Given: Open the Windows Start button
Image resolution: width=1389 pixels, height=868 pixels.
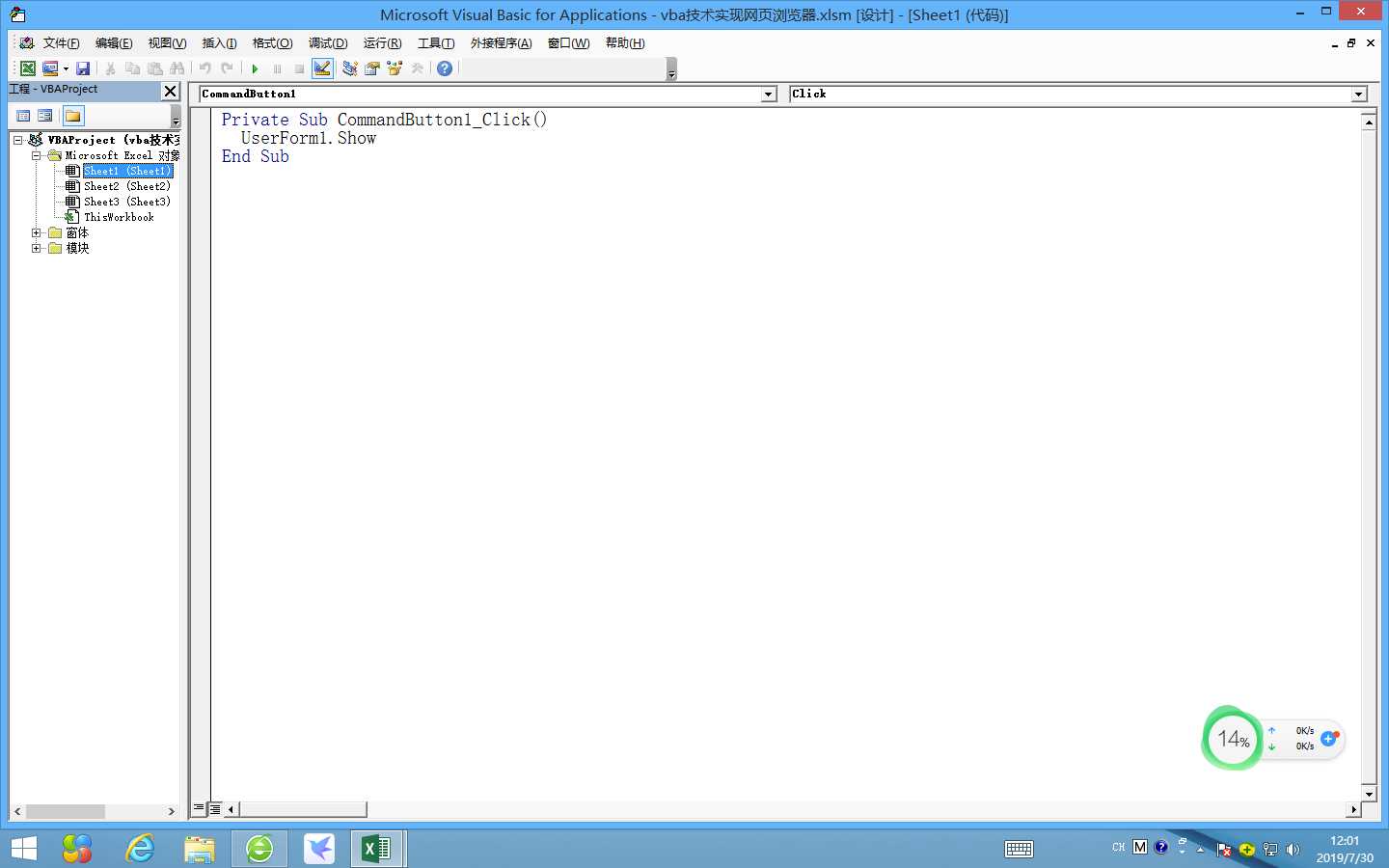Looking at the screenshot, I should coord(24,849).
